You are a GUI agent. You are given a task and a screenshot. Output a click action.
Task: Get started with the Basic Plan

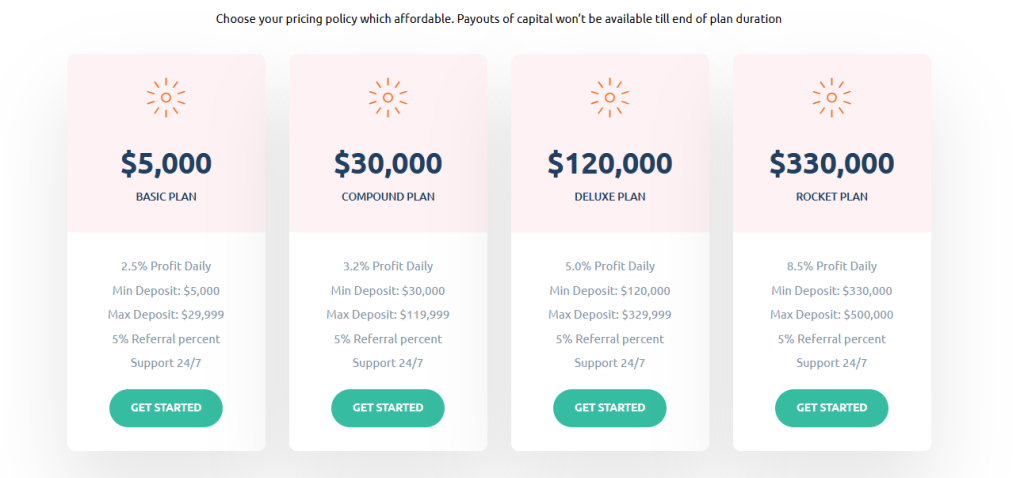(166, 408)
